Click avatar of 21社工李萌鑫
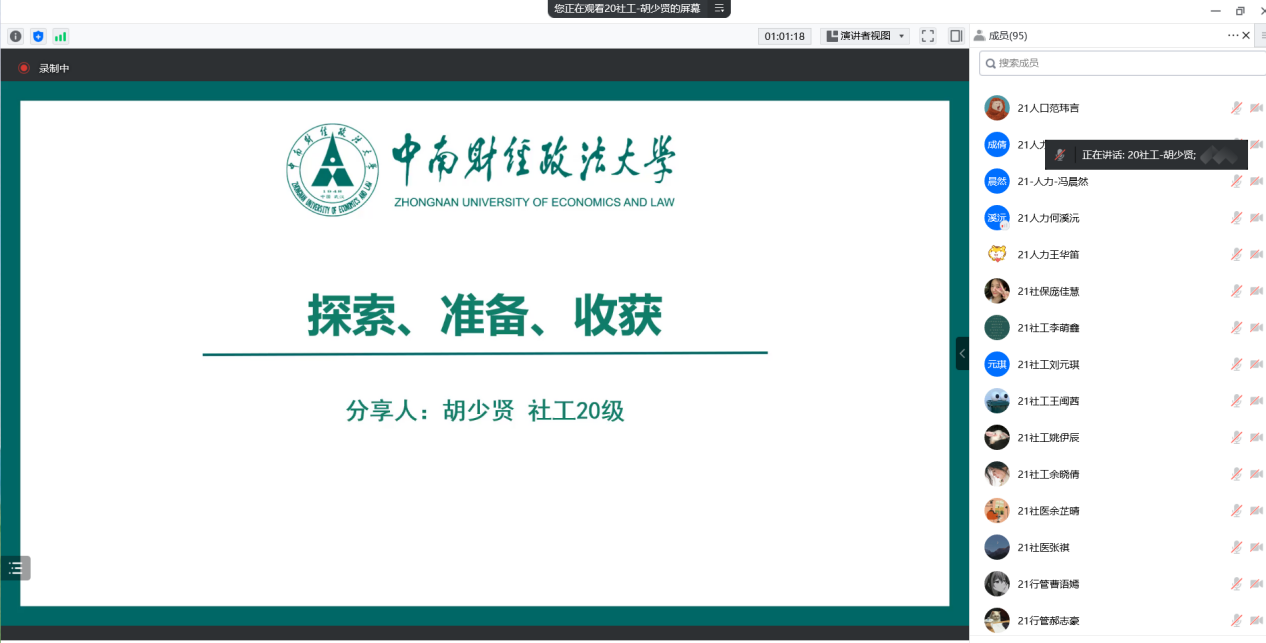This screenshot has width=1266, height=643. (x=996, y=328)
